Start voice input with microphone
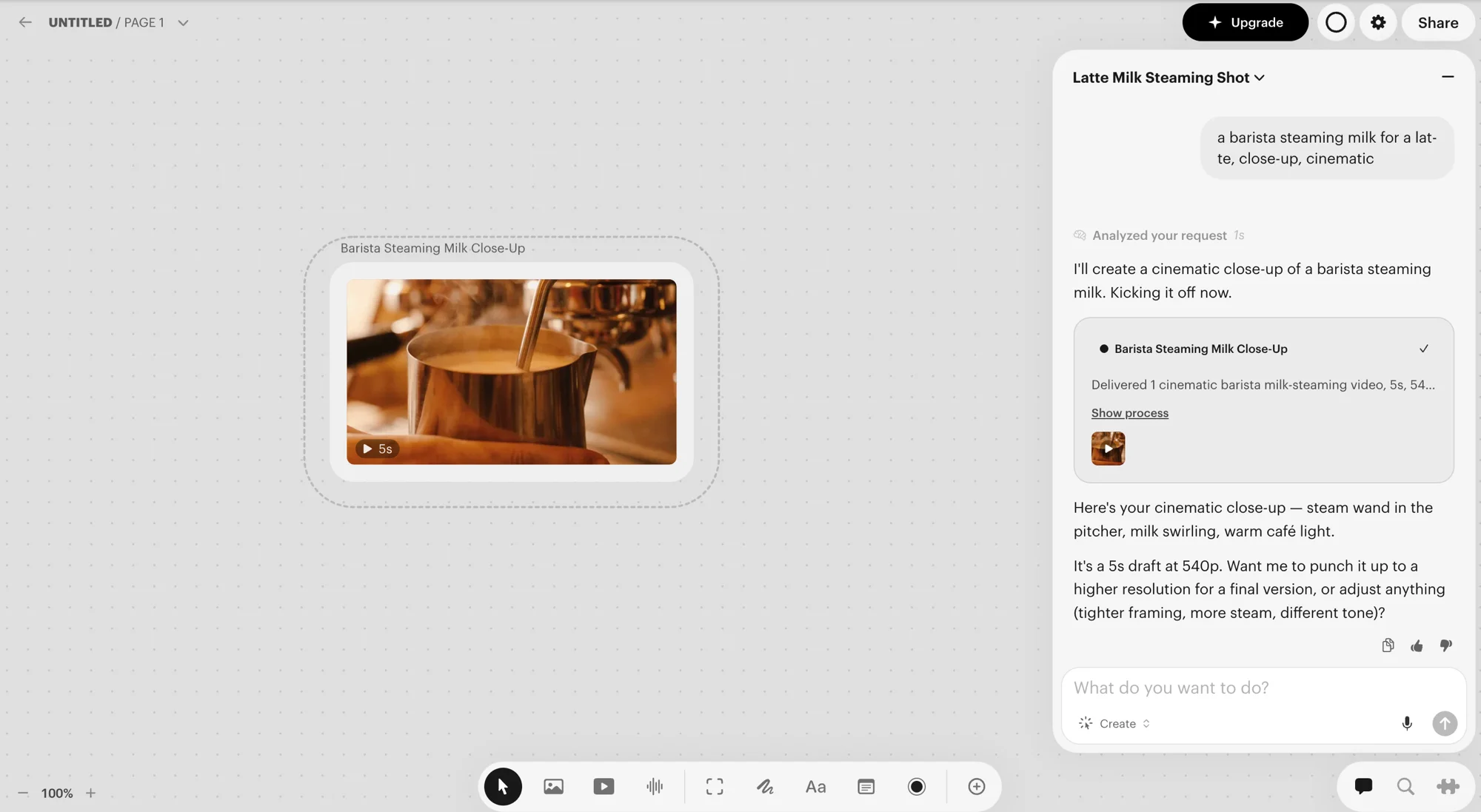The width and height of the screenshot is (1481, 812). (1407, 723)
